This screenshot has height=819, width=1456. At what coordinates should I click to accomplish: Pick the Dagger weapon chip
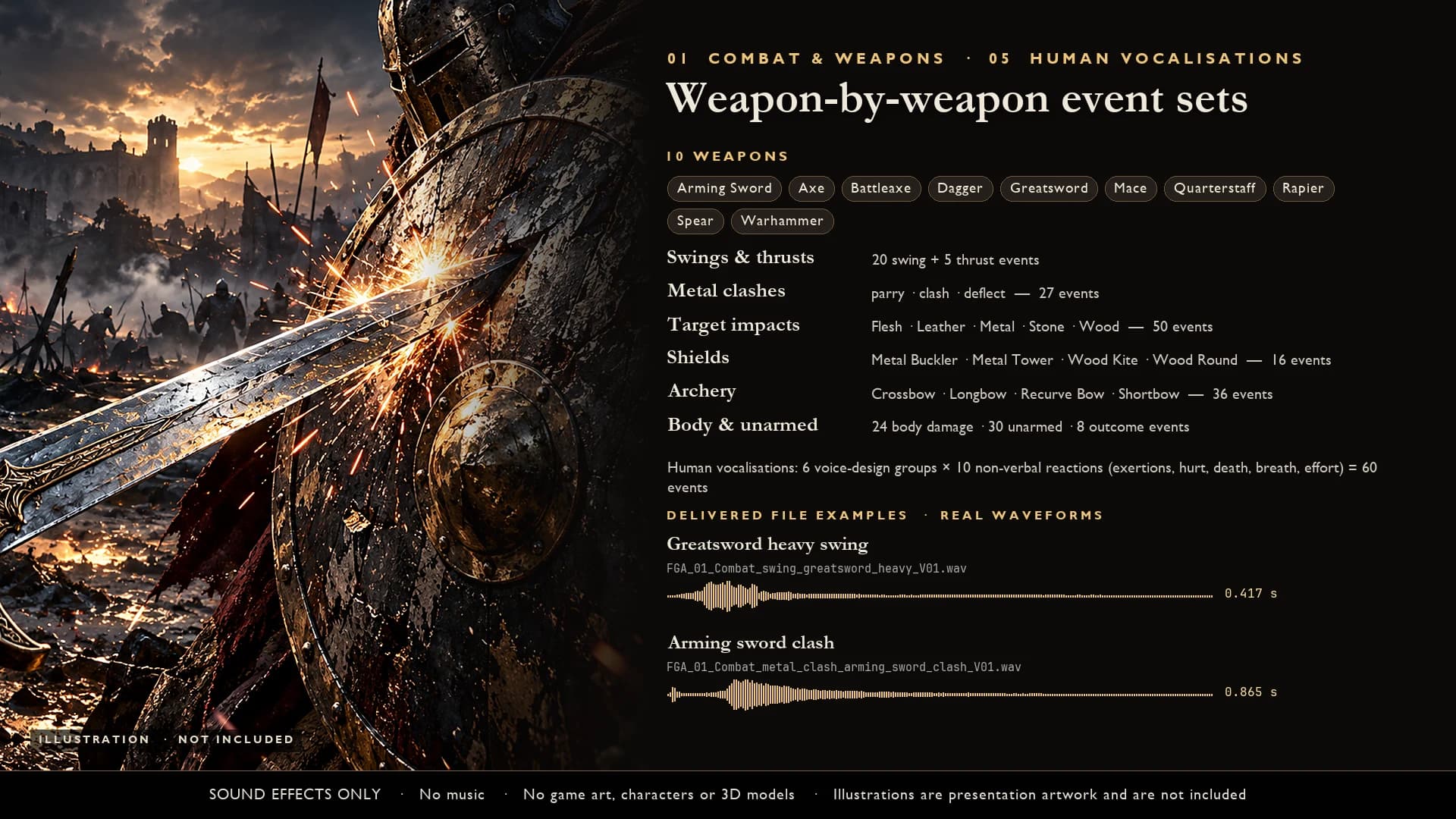[960, 188]
